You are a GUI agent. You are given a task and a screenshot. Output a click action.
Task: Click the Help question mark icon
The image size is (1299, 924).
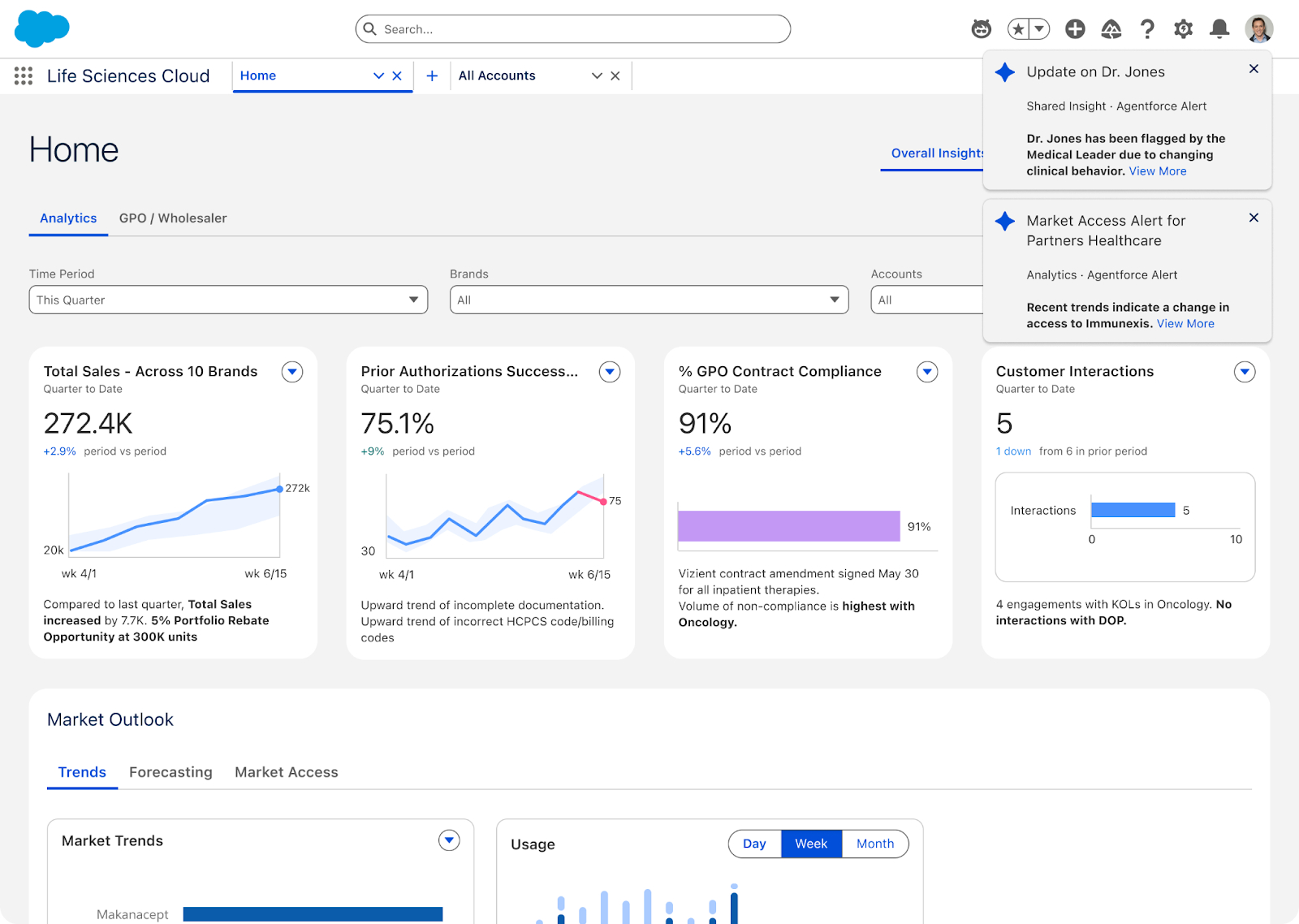[1146, 29]
